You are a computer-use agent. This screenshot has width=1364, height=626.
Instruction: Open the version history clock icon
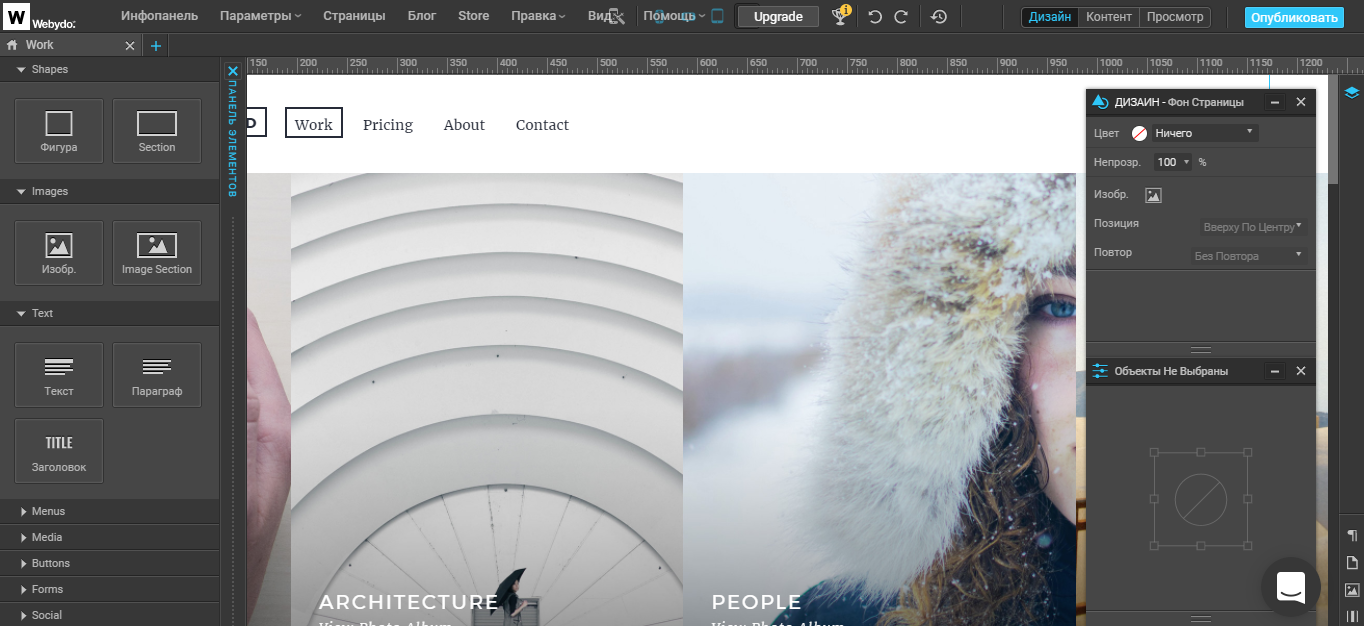(938, 17)
